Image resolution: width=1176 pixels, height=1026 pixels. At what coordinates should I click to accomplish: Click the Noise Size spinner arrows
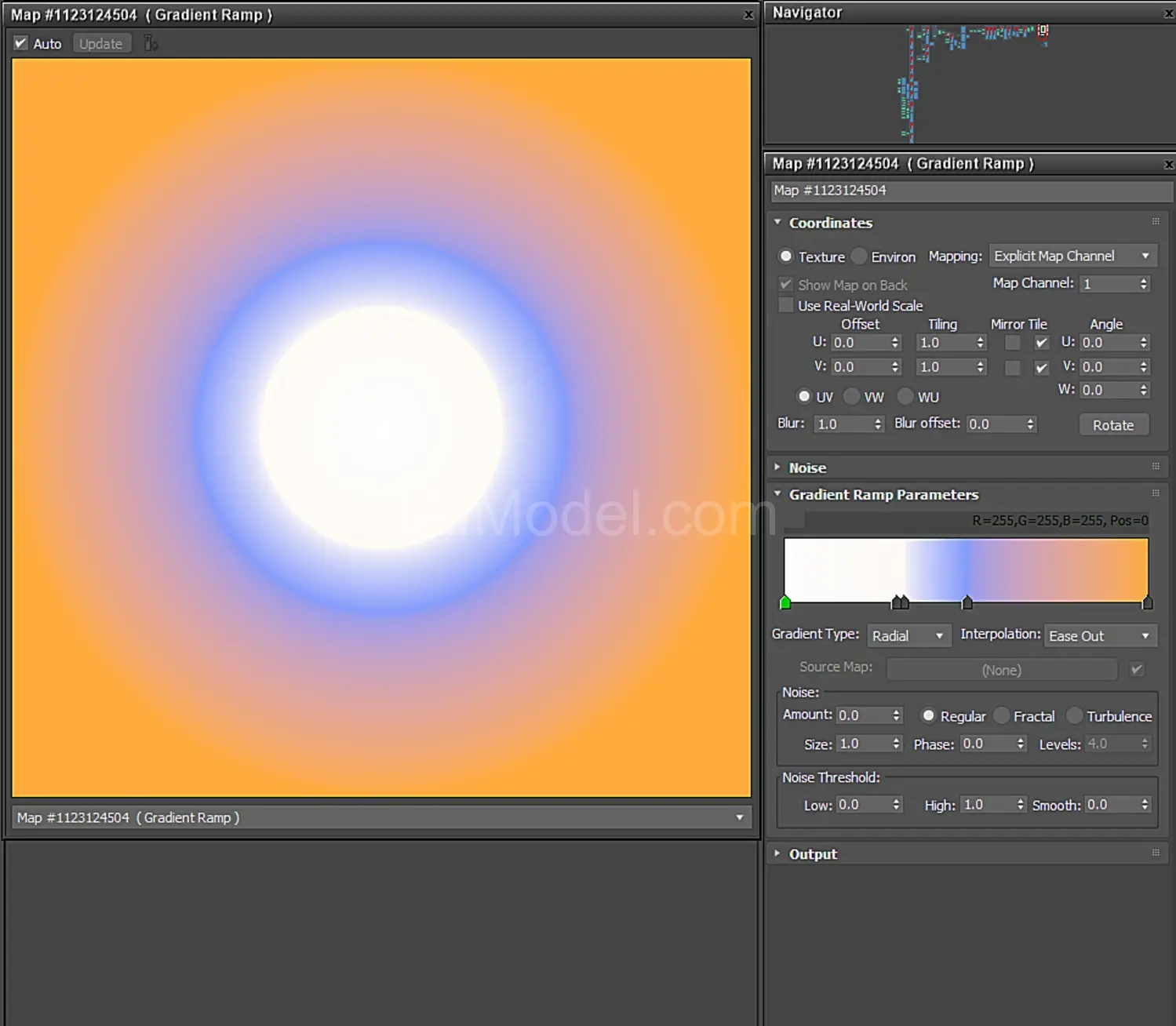click(896, 744)
